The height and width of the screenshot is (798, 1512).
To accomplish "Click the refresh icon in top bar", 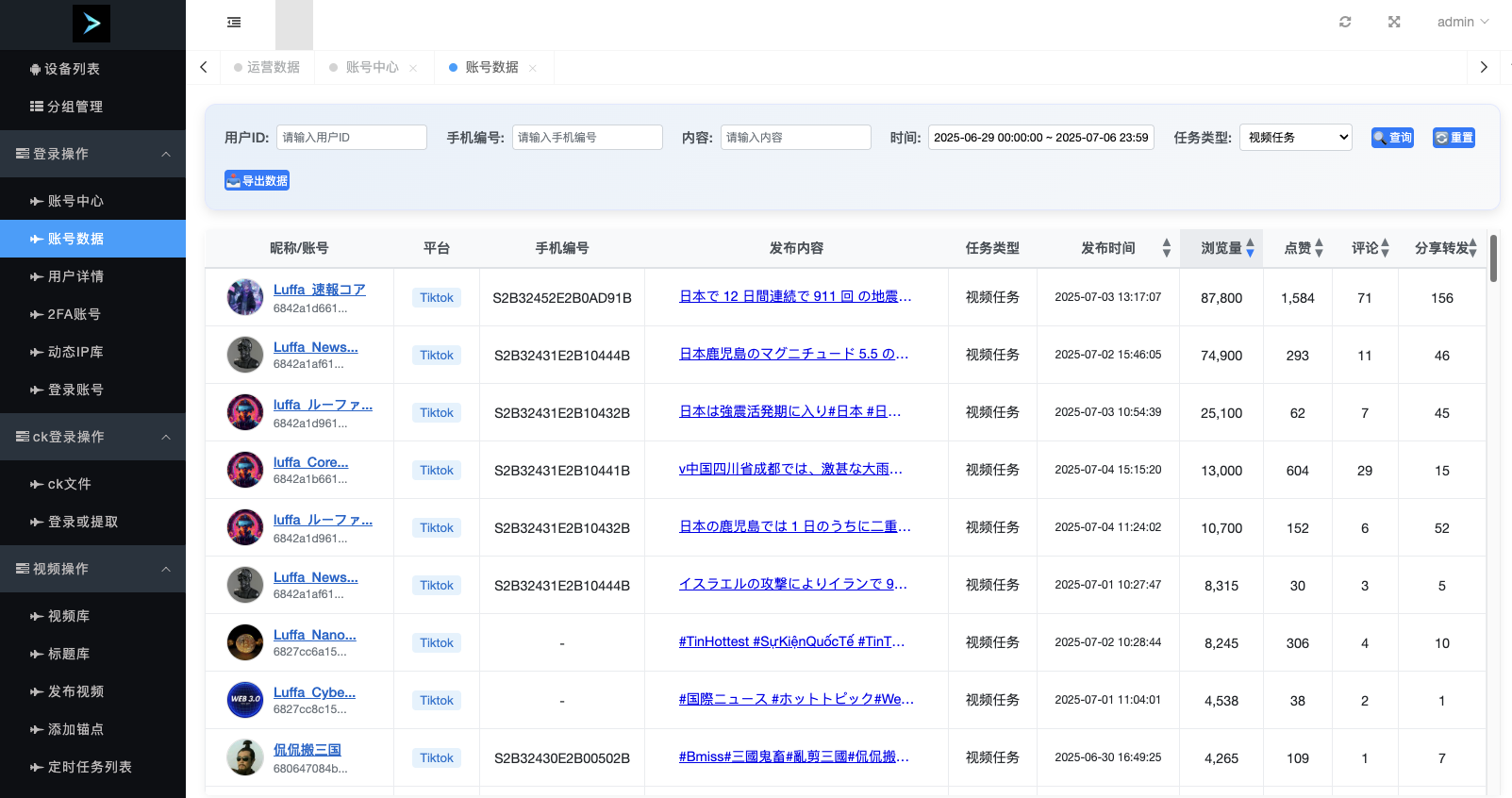I will [1345, 22].
